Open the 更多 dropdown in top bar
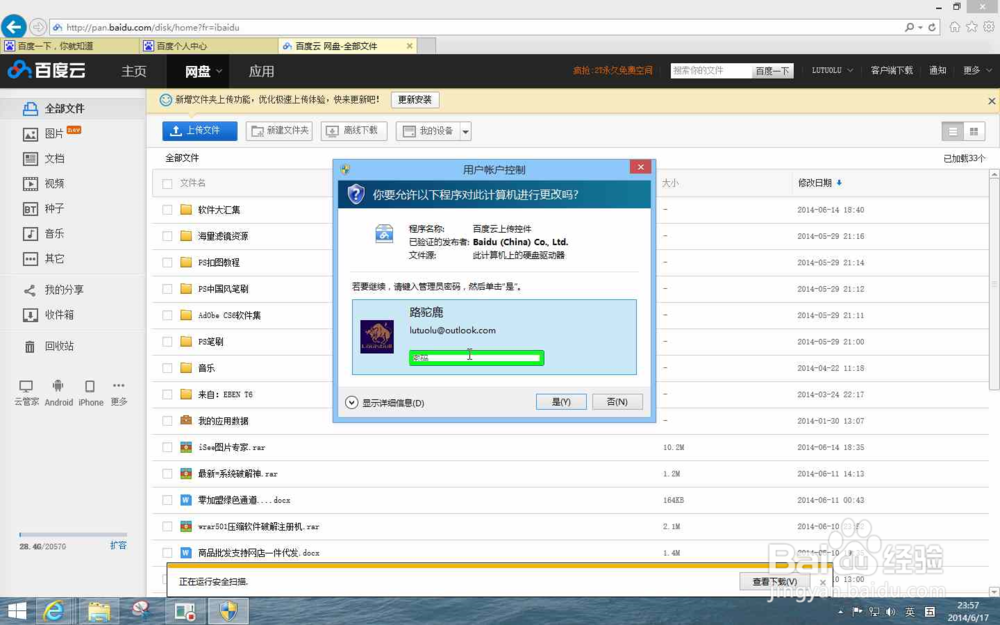The image size is (1000, 625). (x=977, y=70)
